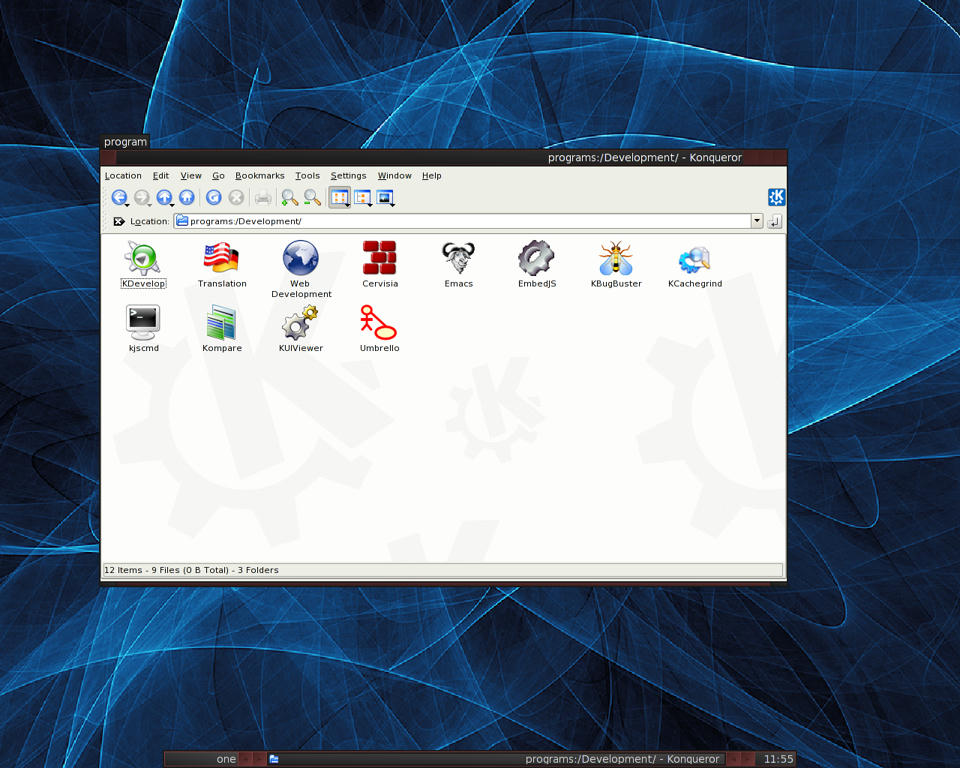Open the location history dropdown arrow
The height and width of the screenshot is (768, 960).
tap(757, 221)
